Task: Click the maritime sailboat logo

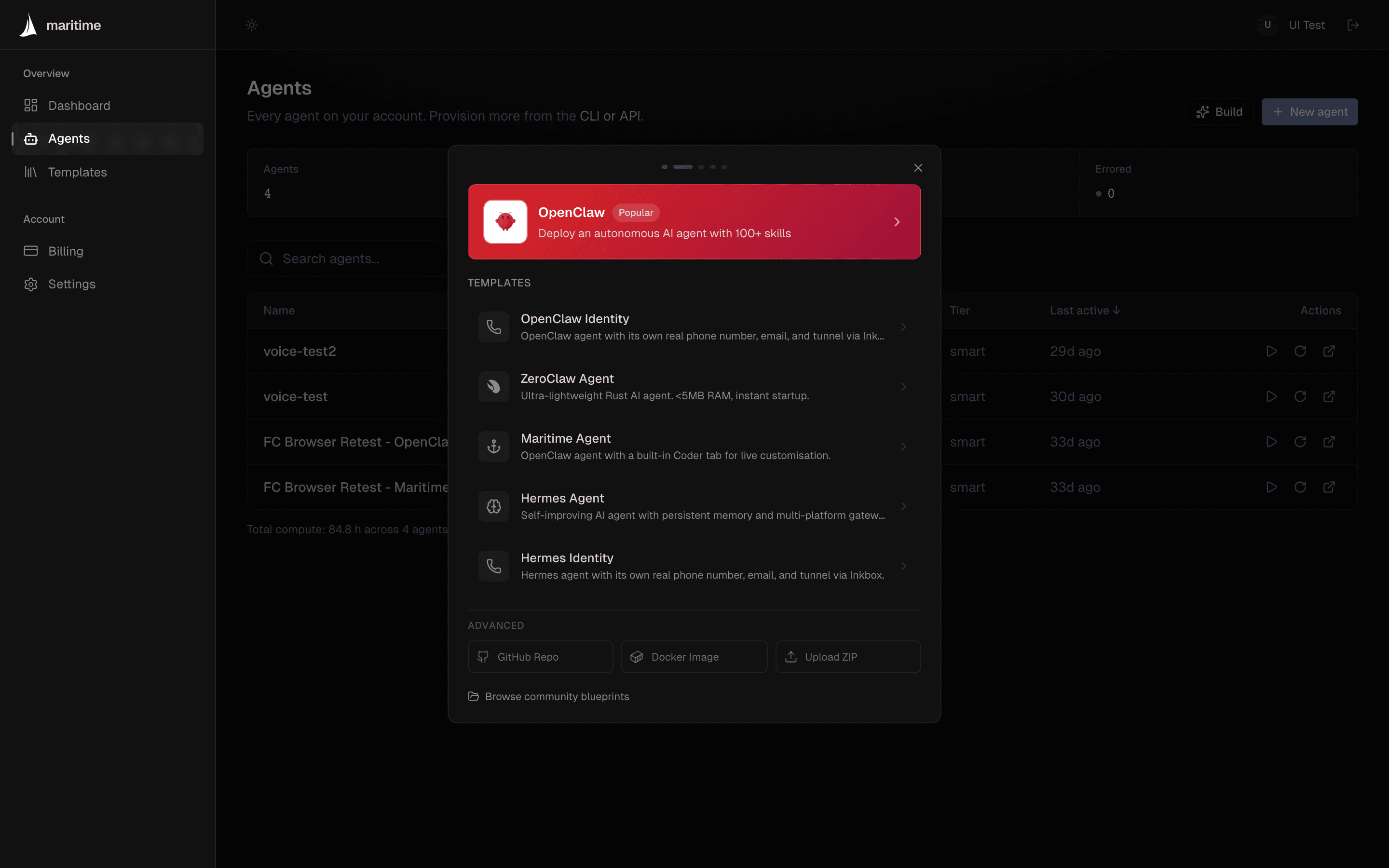Action: tap(28, 25)
